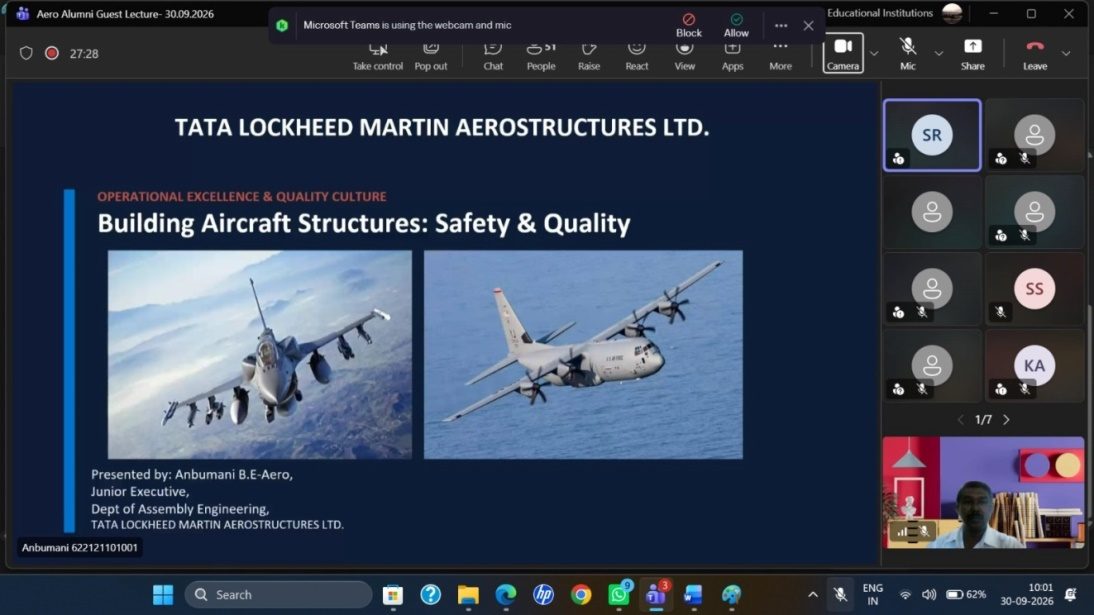Expand the Camera options arrow
The width and height of the screenshot is (1094, 615).
[874, 53]
